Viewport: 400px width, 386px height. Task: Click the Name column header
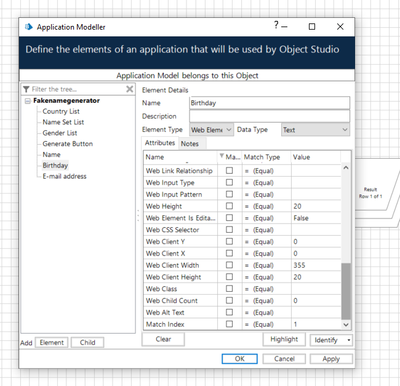(x=181, y=157)
